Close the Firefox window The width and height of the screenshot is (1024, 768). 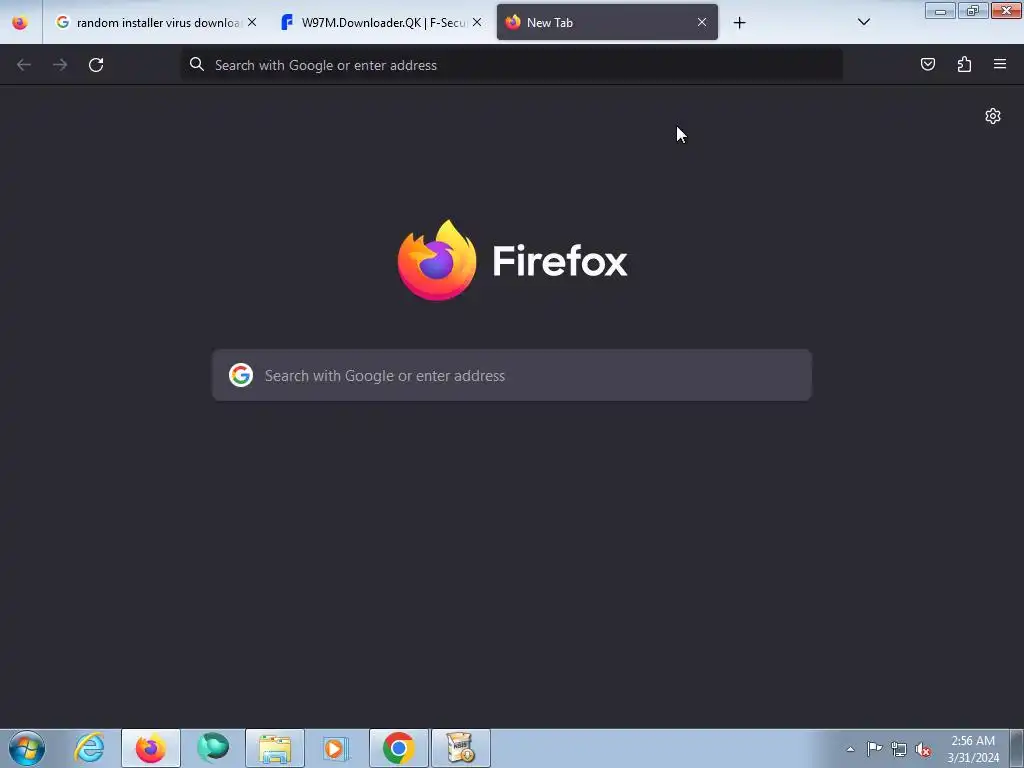(1006, 11)
